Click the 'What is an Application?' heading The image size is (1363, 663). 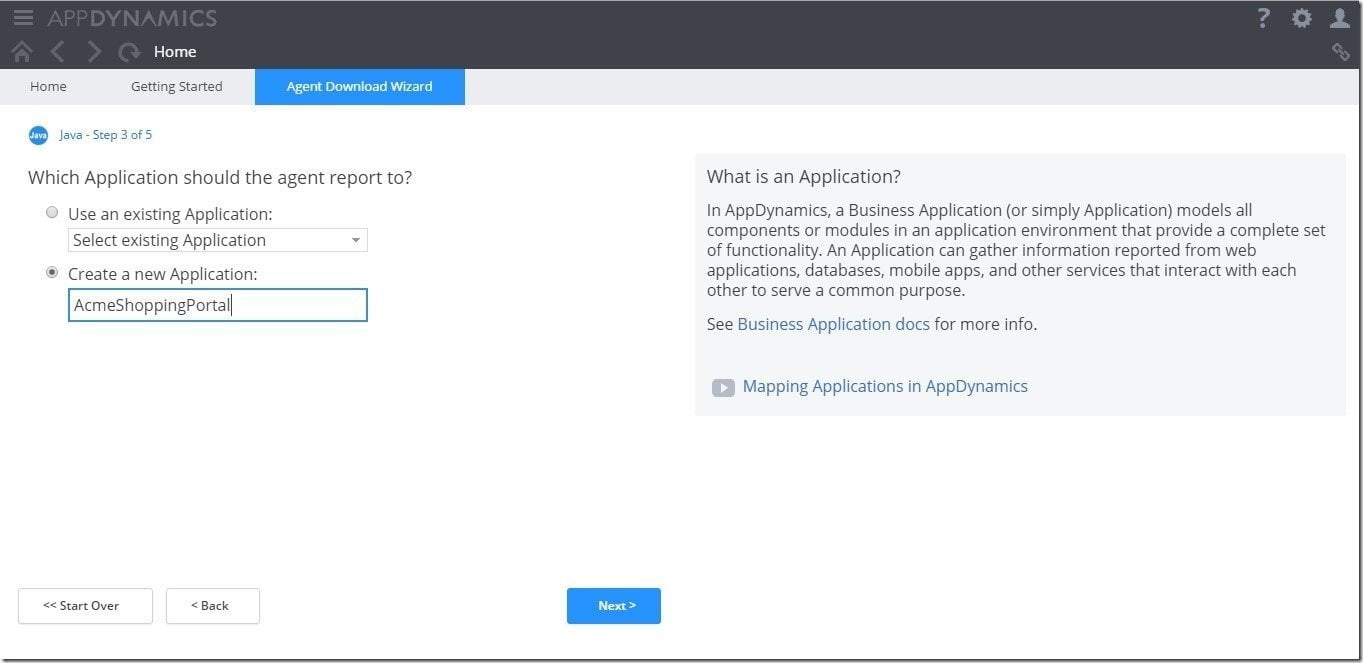[804, 177]
